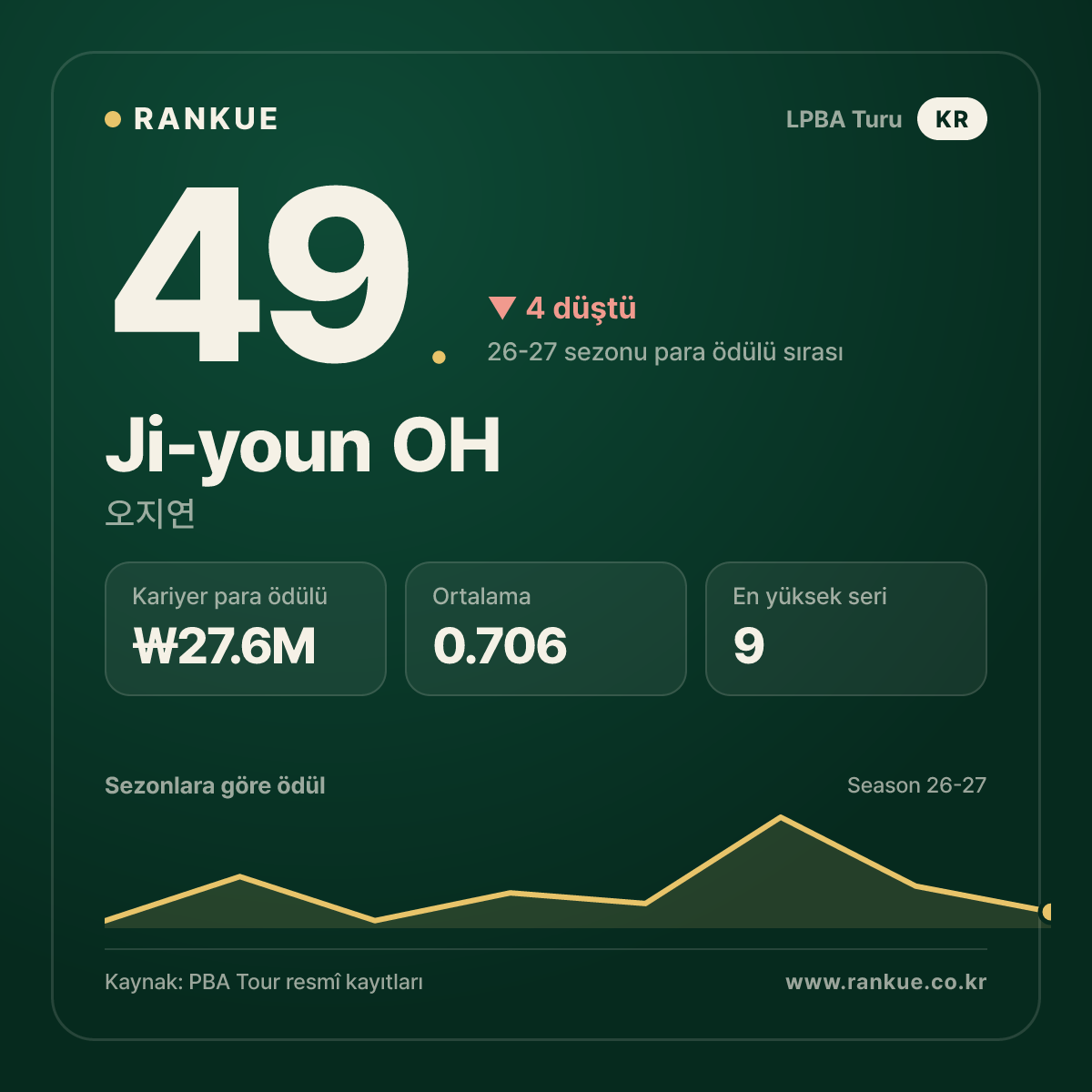
Task: Click '26-27 sezonu para ödülü sırası' caption
Action: coord(665,352)
